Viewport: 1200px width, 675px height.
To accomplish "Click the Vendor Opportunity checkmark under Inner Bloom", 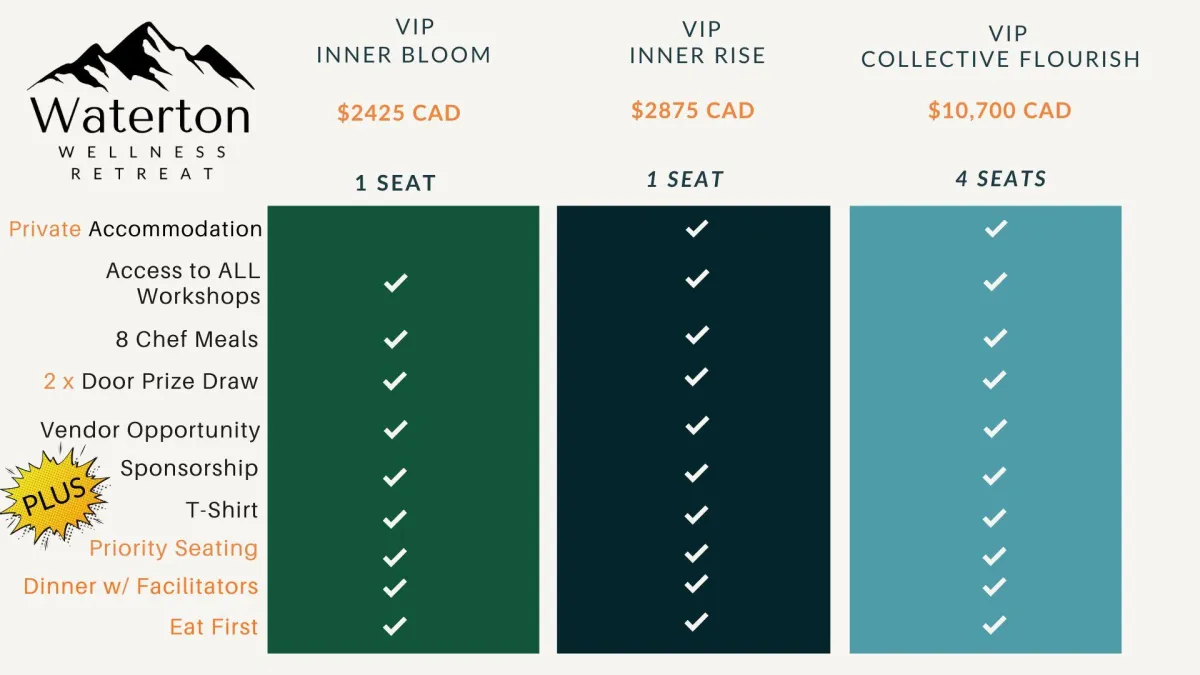I will pos(395,429).
